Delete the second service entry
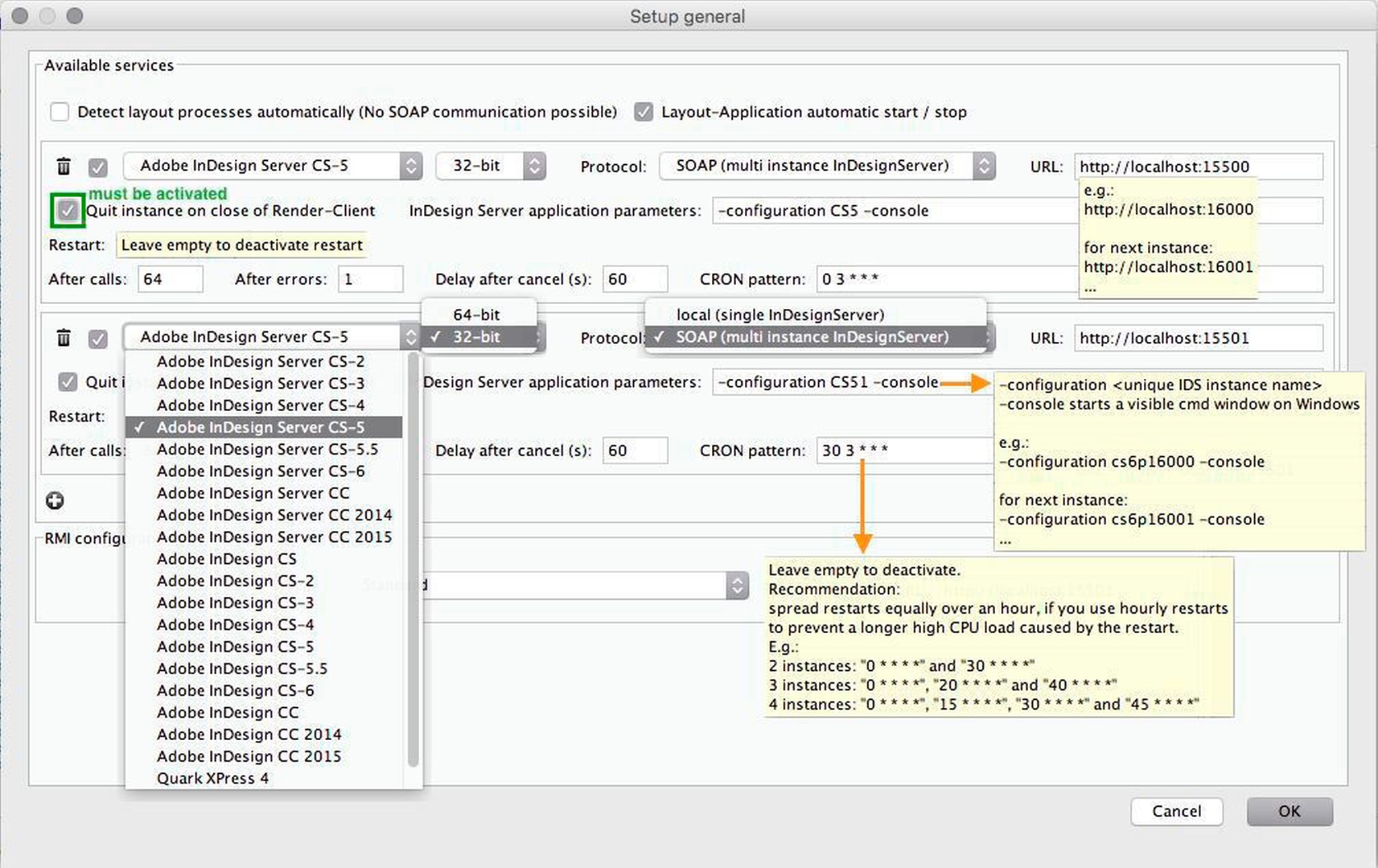 click(x=63, y=338)
